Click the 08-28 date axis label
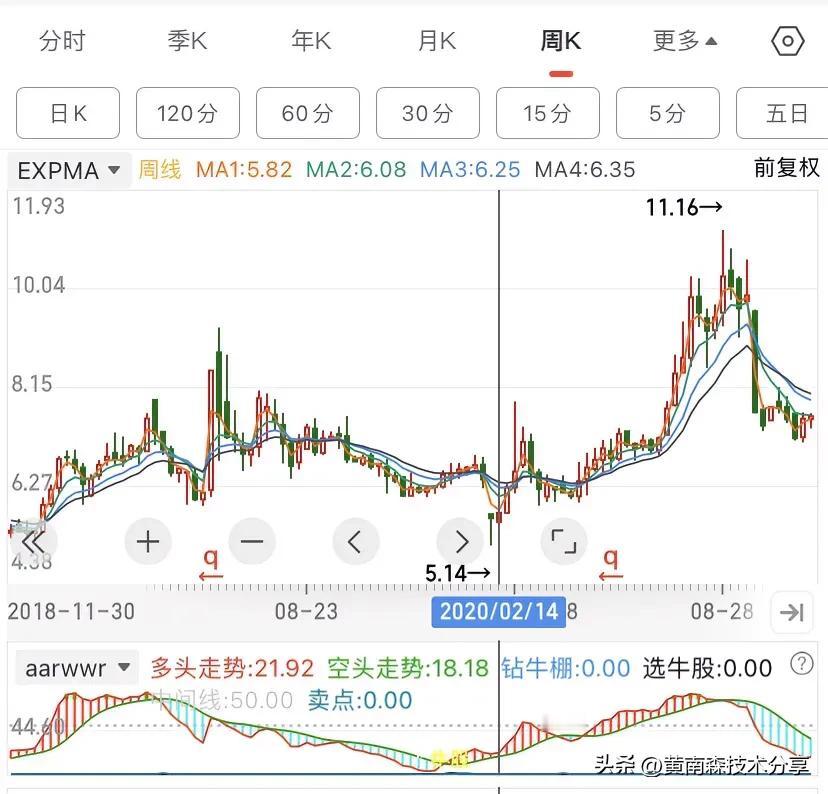Screen dimensions: 828x794 (722, 612)
